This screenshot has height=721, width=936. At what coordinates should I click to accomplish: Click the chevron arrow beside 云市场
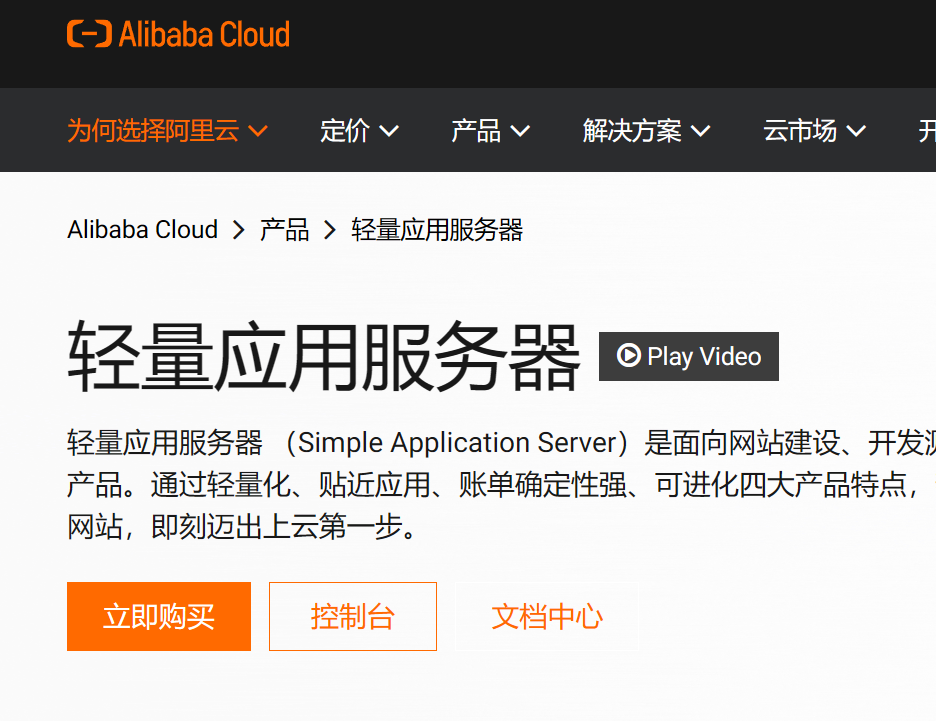(x=856, y=131)
